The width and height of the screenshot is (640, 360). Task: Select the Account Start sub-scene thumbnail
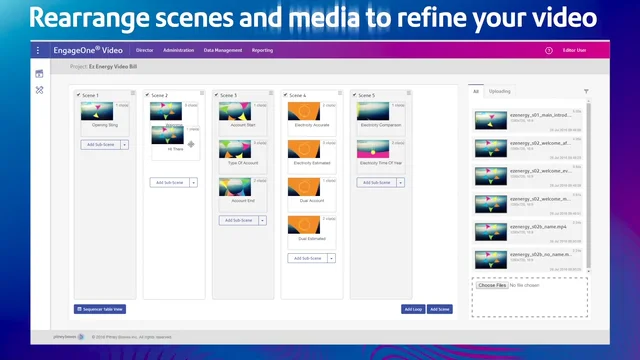pos(235,111)
